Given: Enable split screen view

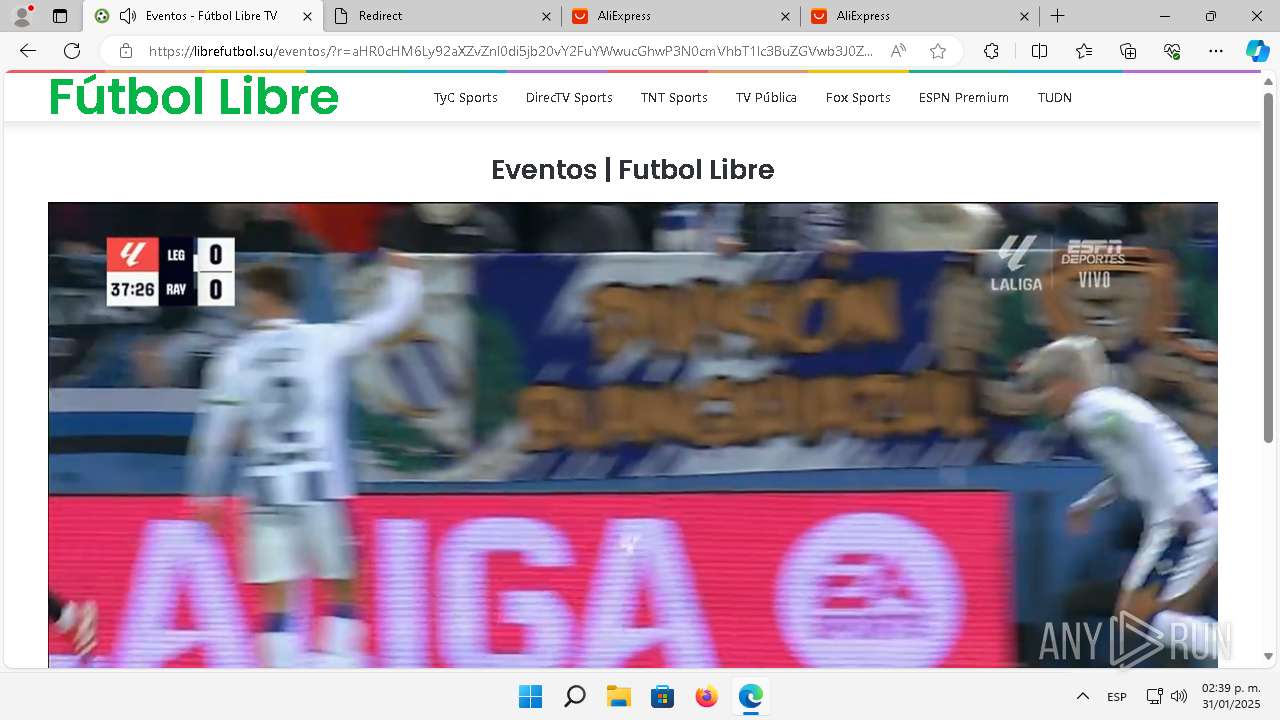Looking at the screenshot, I should coord(1039,51).
